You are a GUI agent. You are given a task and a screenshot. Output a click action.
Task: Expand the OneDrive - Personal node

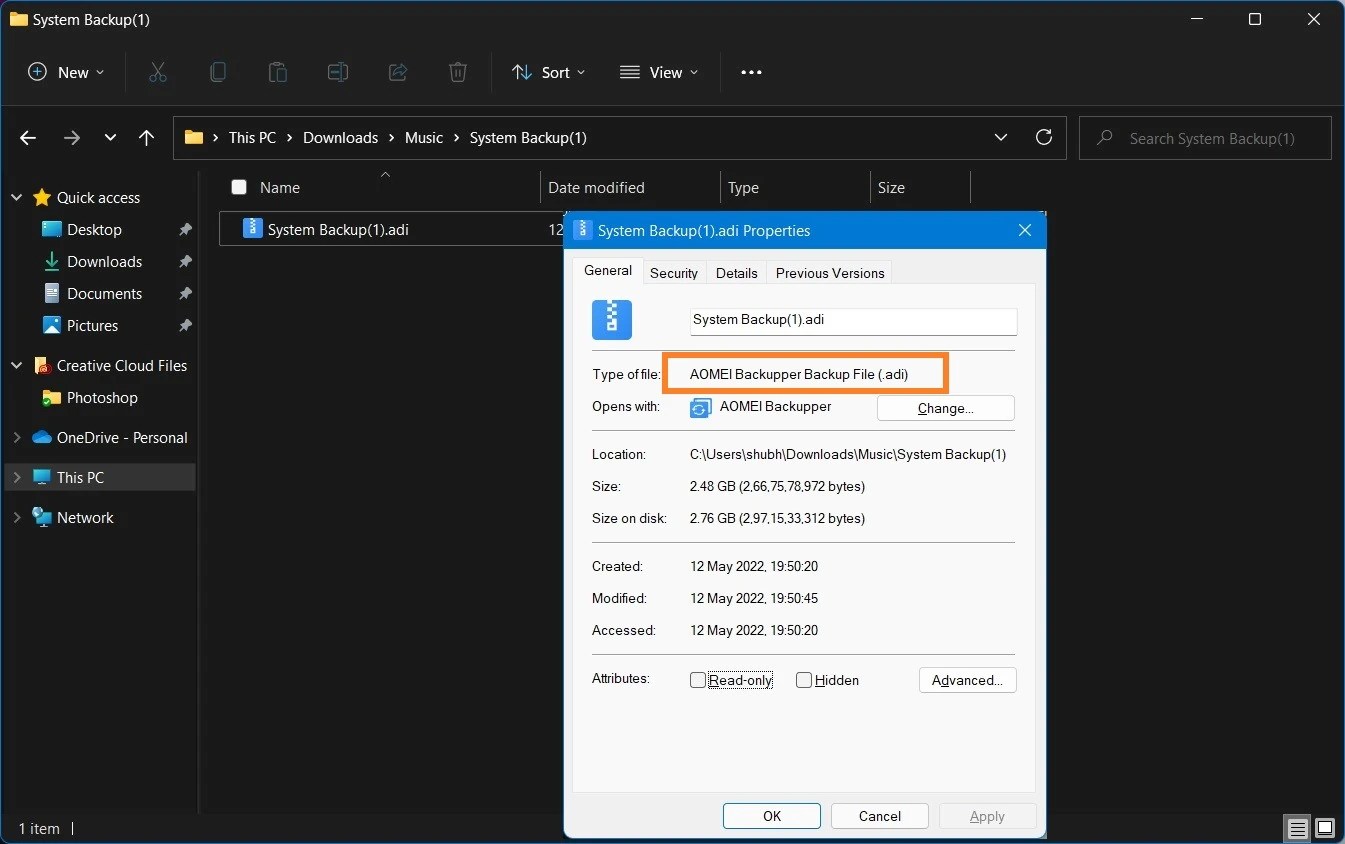(x=16, y=437)
